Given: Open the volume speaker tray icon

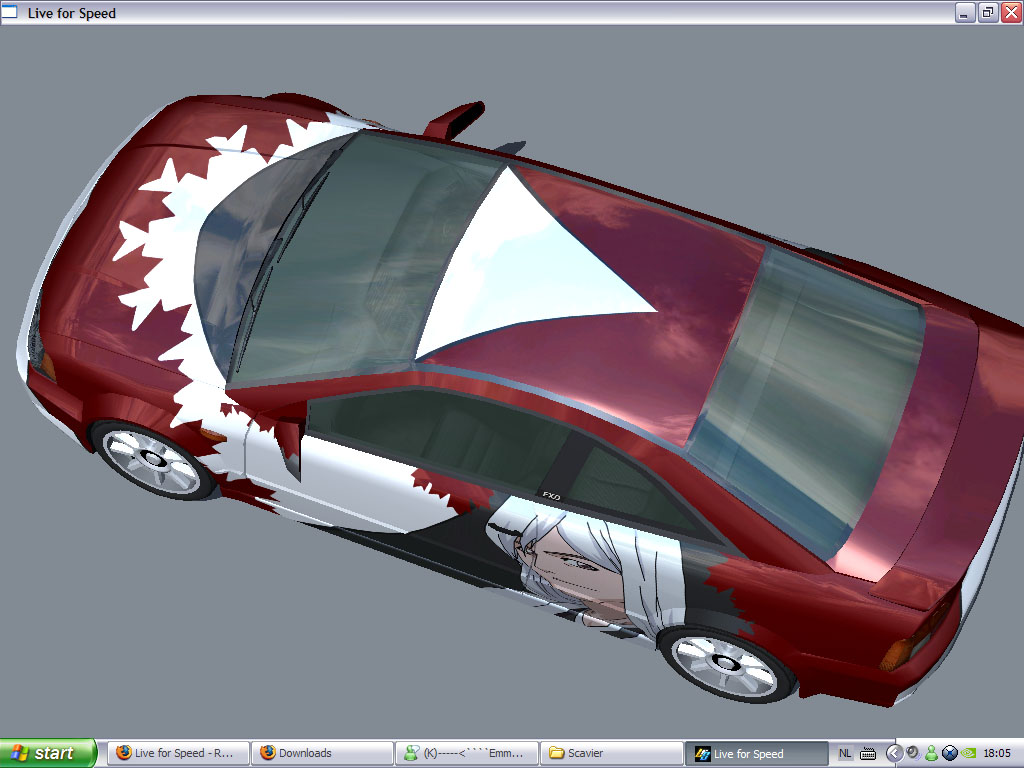Looking at the screenshot, I should tap(912, 753).
